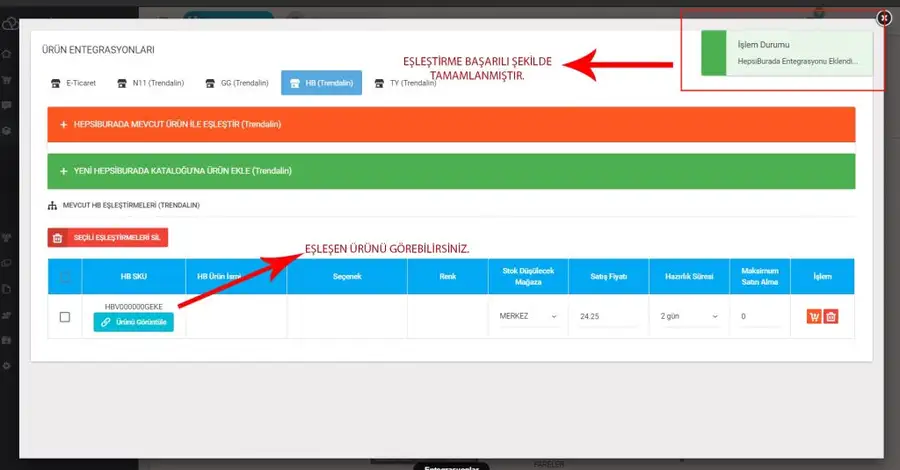900x470 pixels.
Task: Switch to the TY (Trendalin) tab
Action: [x=405, y=83]
